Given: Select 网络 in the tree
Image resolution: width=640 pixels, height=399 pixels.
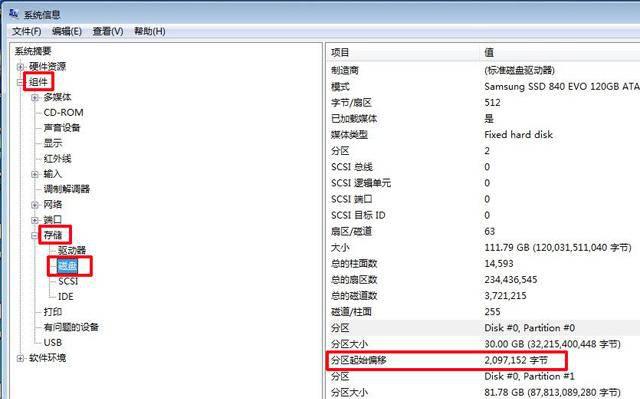Looking at the screenshot, I should tap(53, 205).
